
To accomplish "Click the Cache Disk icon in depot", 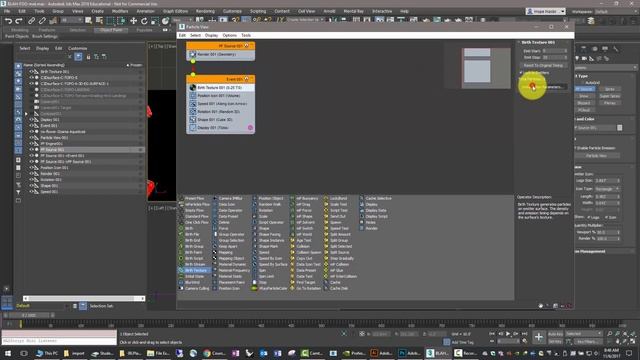I will [326, 289].
